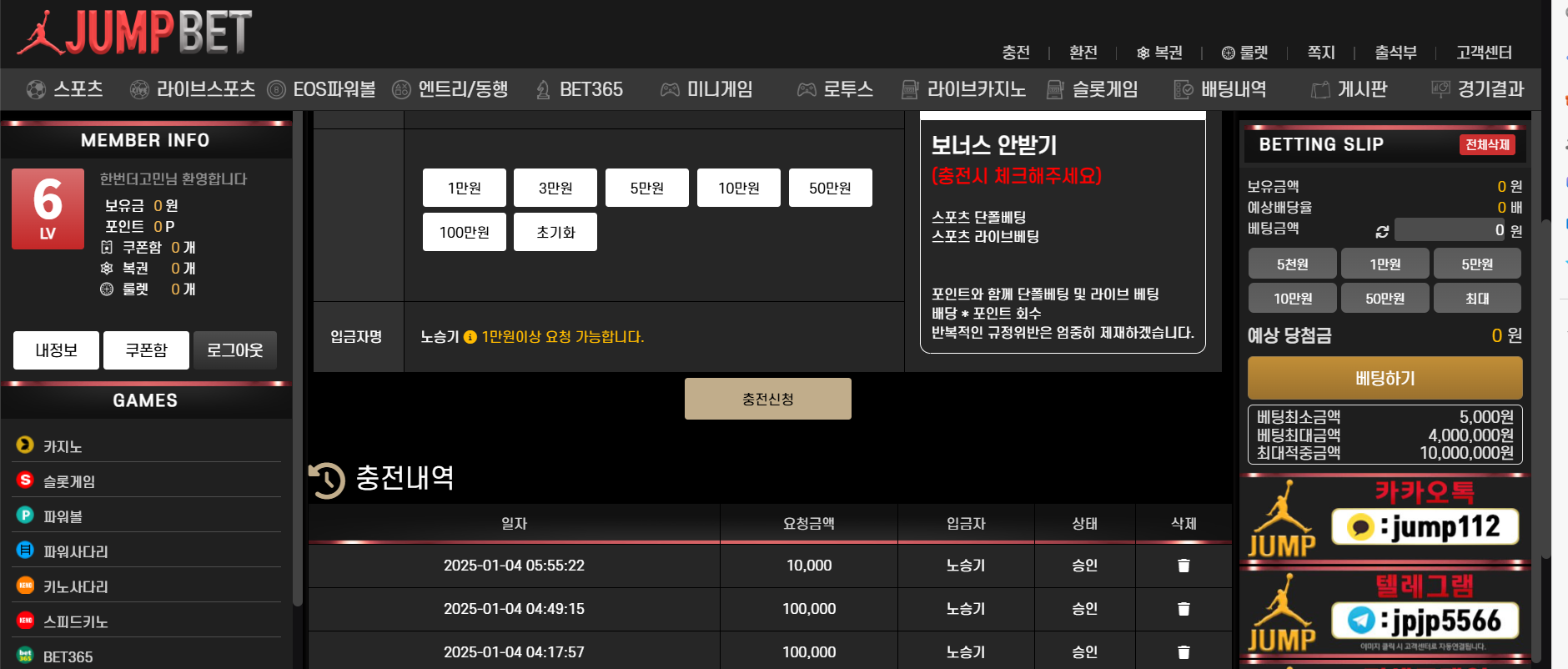Open 룰렛 roulette from the top links
Screen dimensions: 1568x669
(x=1244, y=53)
